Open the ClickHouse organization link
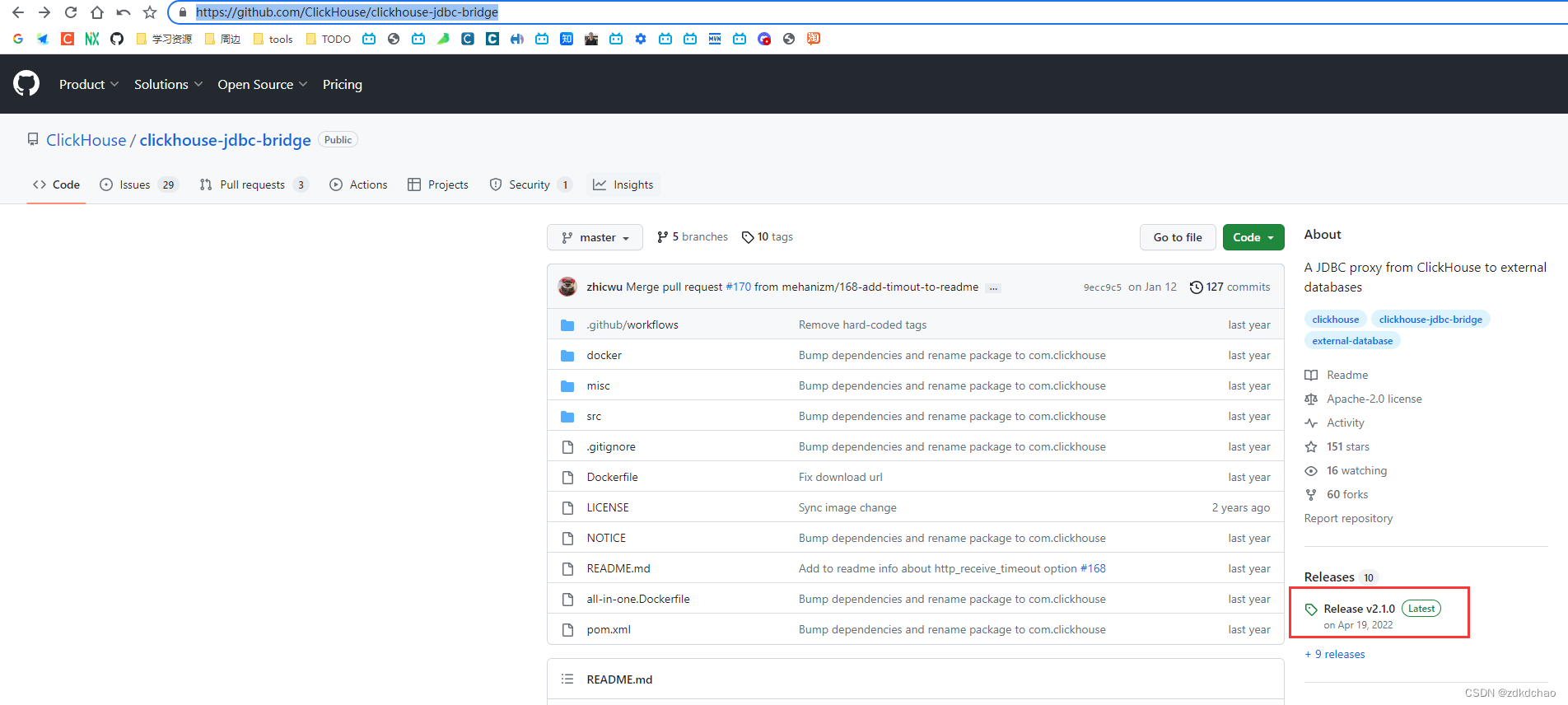 point(86,140)
